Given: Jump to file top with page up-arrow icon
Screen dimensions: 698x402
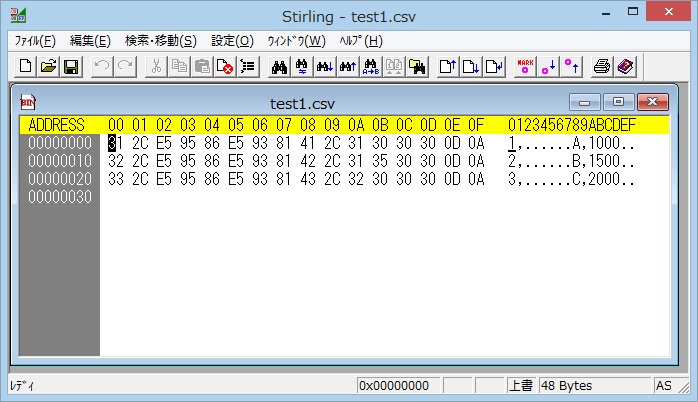Looking at the screenshot, I should coord(448,67).
